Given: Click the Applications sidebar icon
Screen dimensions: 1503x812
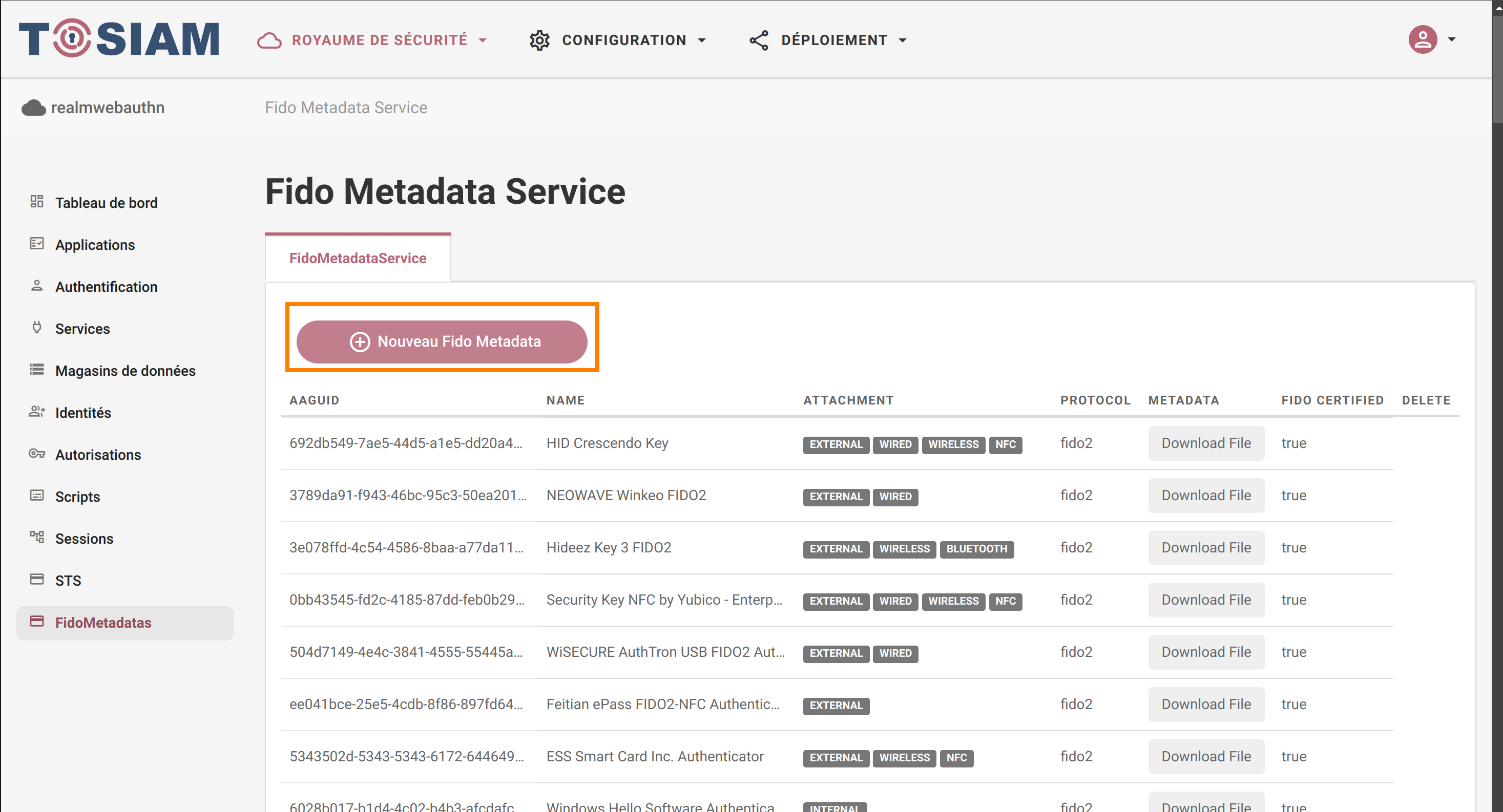Looking at the screenshot, I should [x=37, y=243].
